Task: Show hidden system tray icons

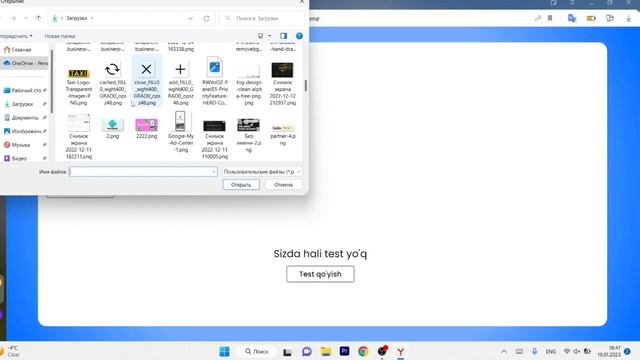Action: tap(504, 351)
